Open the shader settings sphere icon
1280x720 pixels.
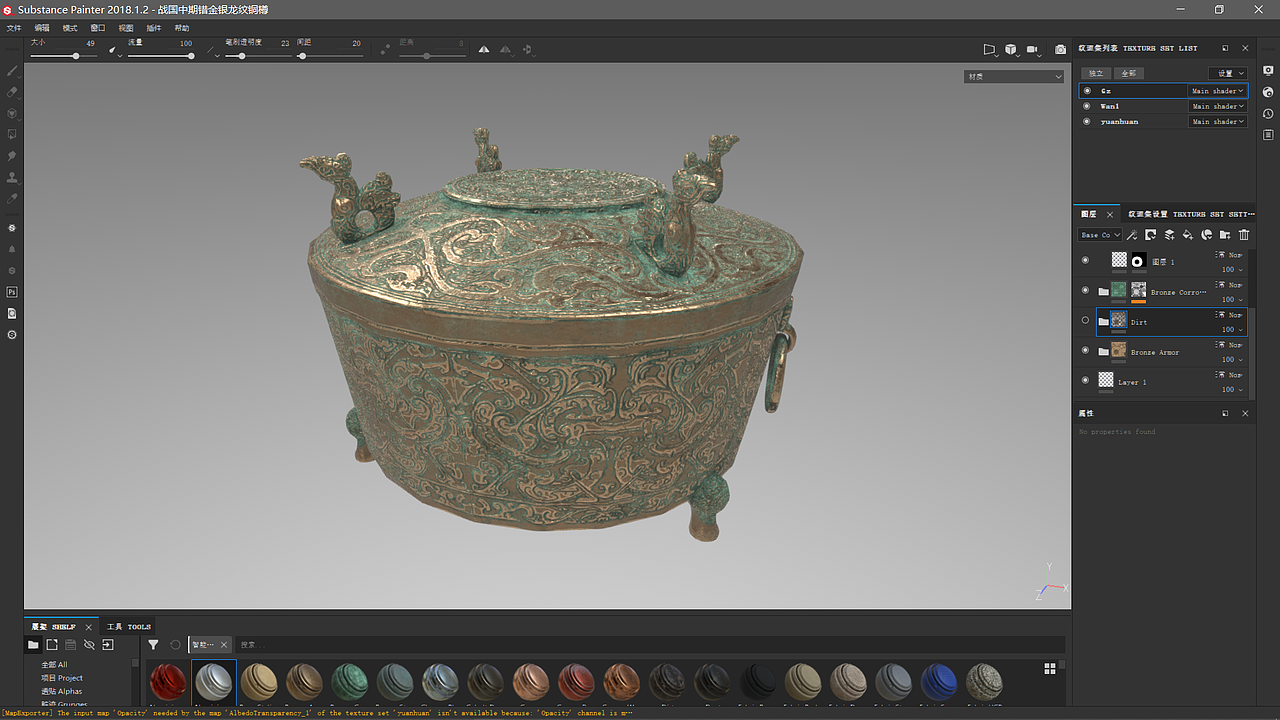coord(1268,92)
